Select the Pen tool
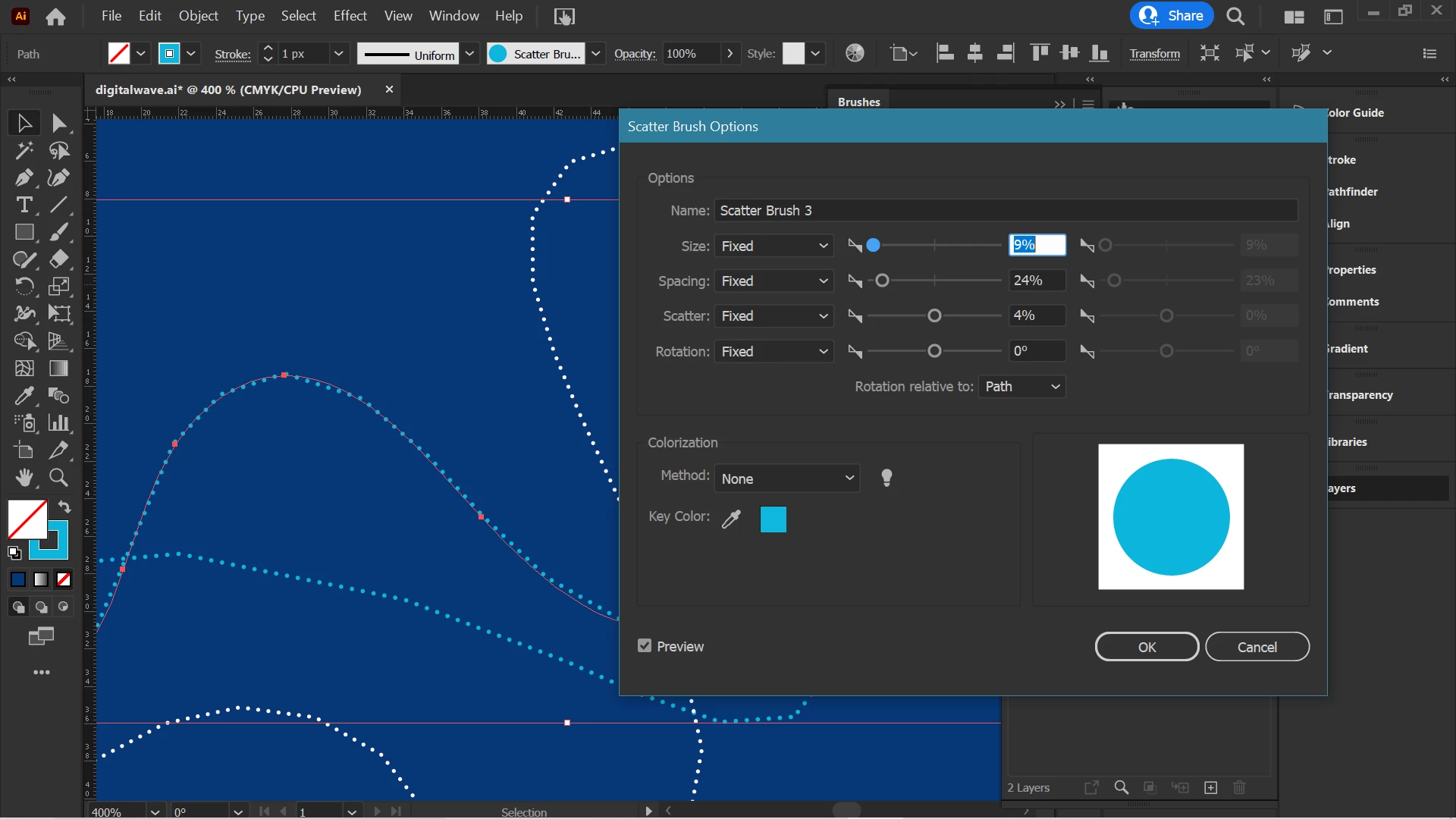Viewport: 1456px width, 819px height. [24, 178]
